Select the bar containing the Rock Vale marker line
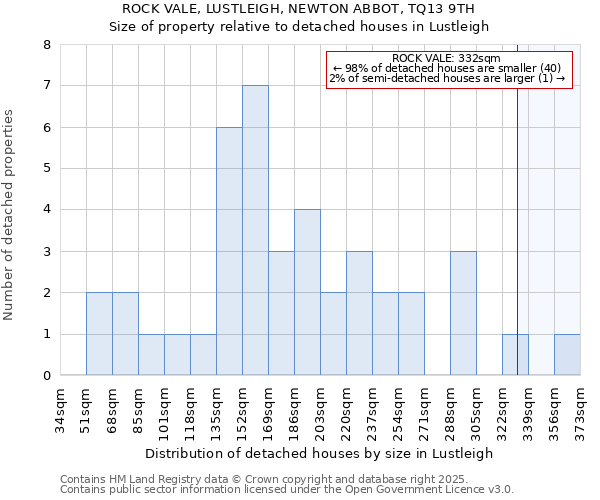Viewport: 600px width, 500px height. click(x=515, y=355)
